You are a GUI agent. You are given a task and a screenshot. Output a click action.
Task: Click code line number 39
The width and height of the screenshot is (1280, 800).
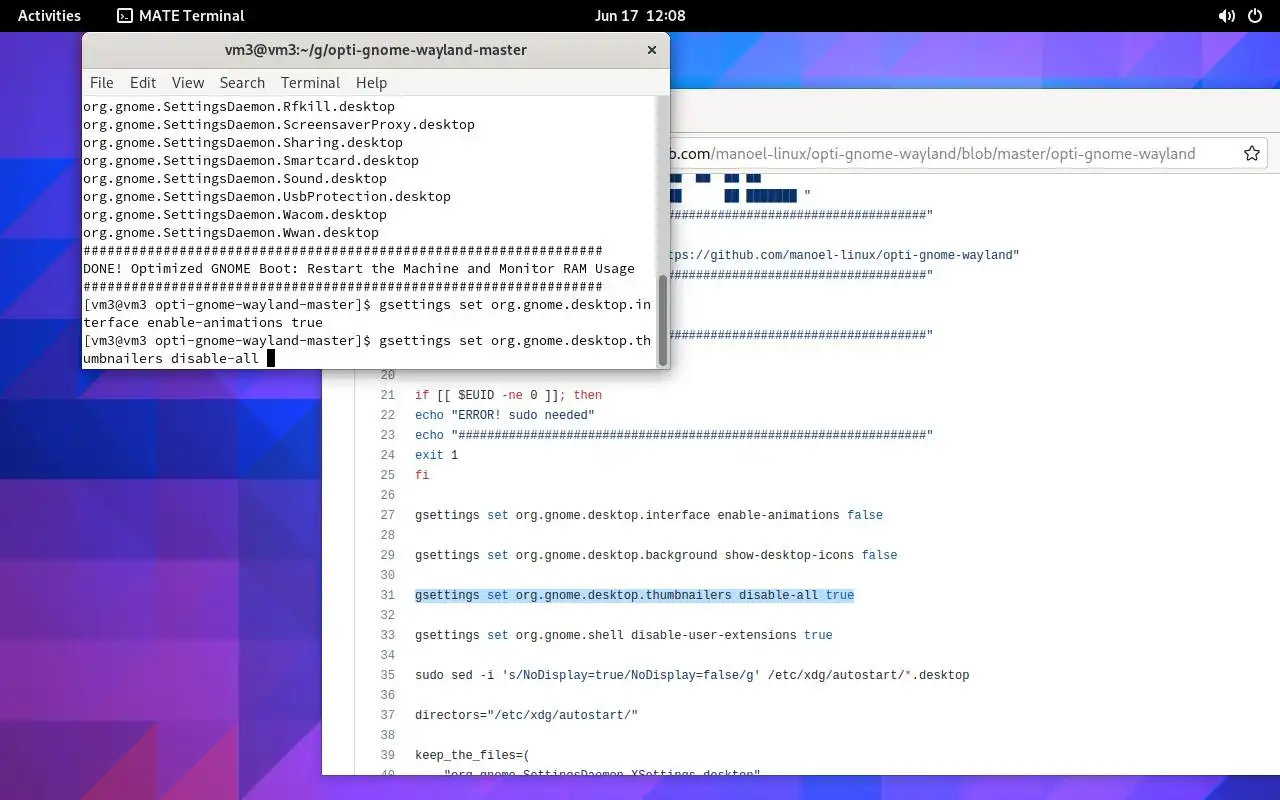pos(387,755)
